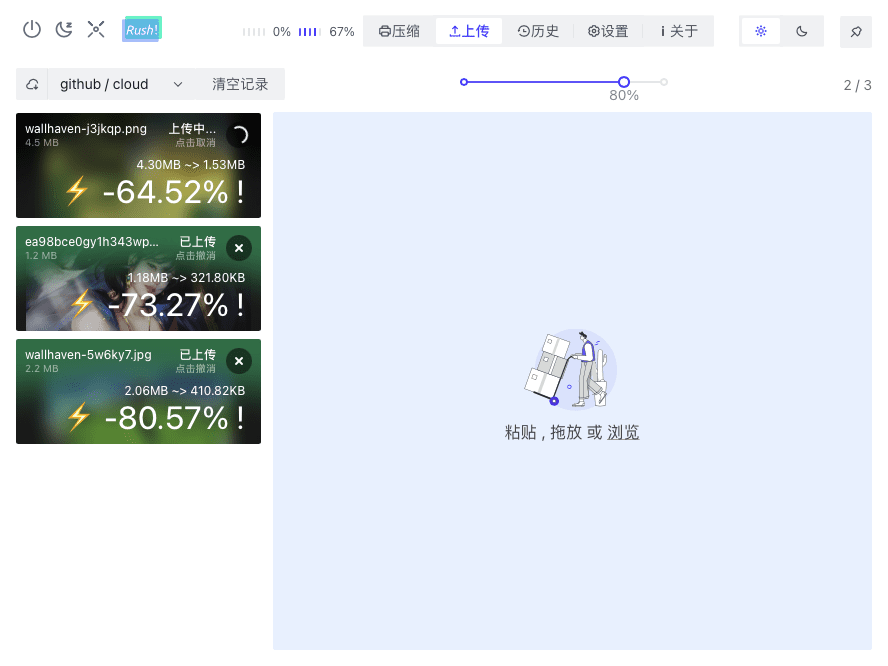
Task: Click the 80% quality slider handle
Action: [624, 82]
